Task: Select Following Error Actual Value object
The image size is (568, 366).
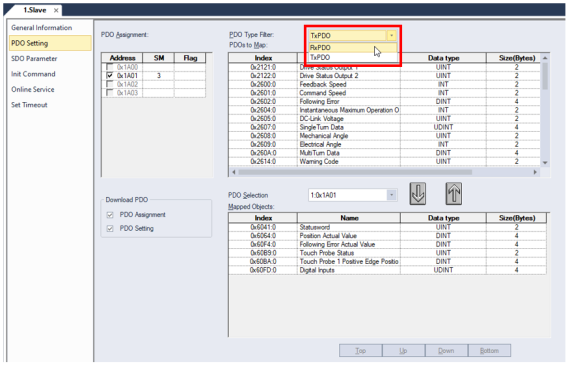Action: [387, 244]
